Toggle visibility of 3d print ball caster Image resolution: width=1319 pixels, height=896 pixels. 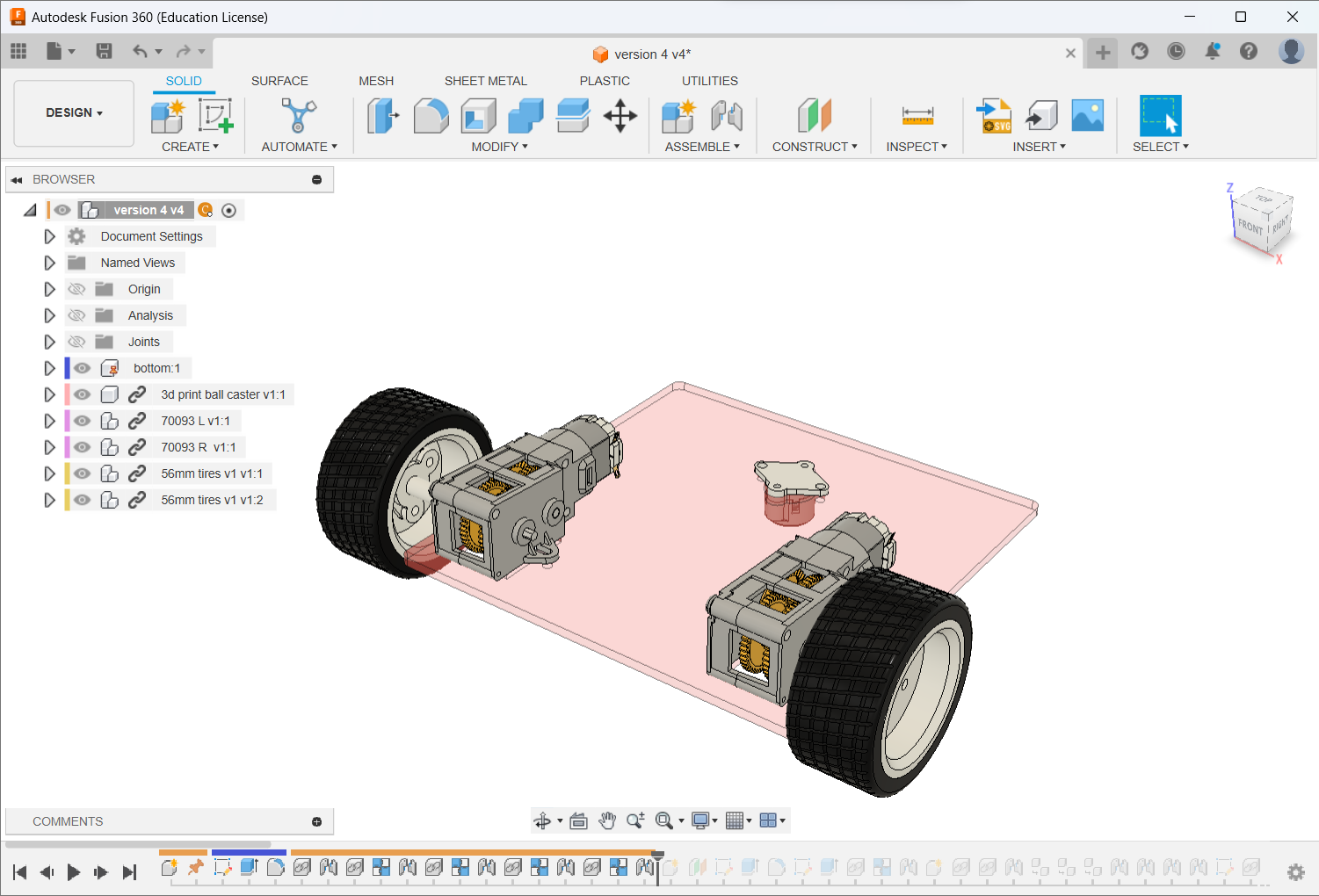[82, 394]
